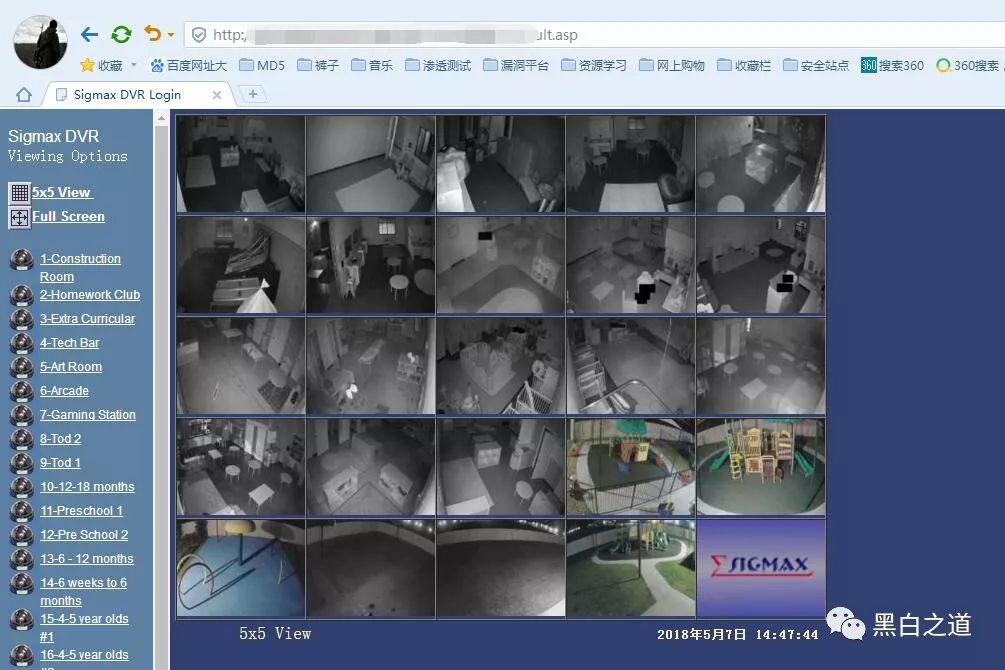Viewport: 1005px width, 670px height.
Task: Select the blue pool camera thumbnail
Action: pos(241,568)
